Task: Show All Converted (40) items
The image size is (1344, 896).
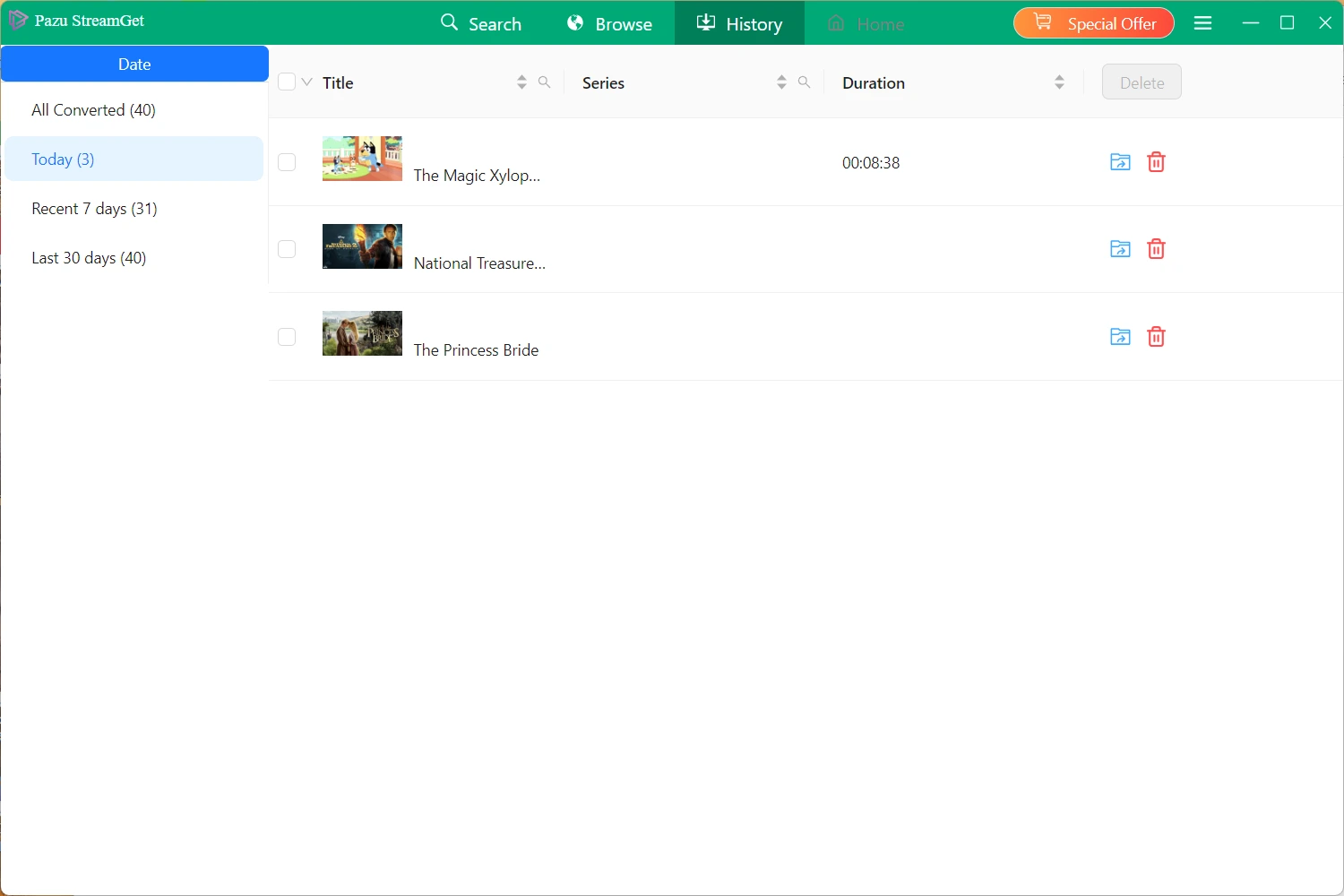Action: tap(134, 110)
